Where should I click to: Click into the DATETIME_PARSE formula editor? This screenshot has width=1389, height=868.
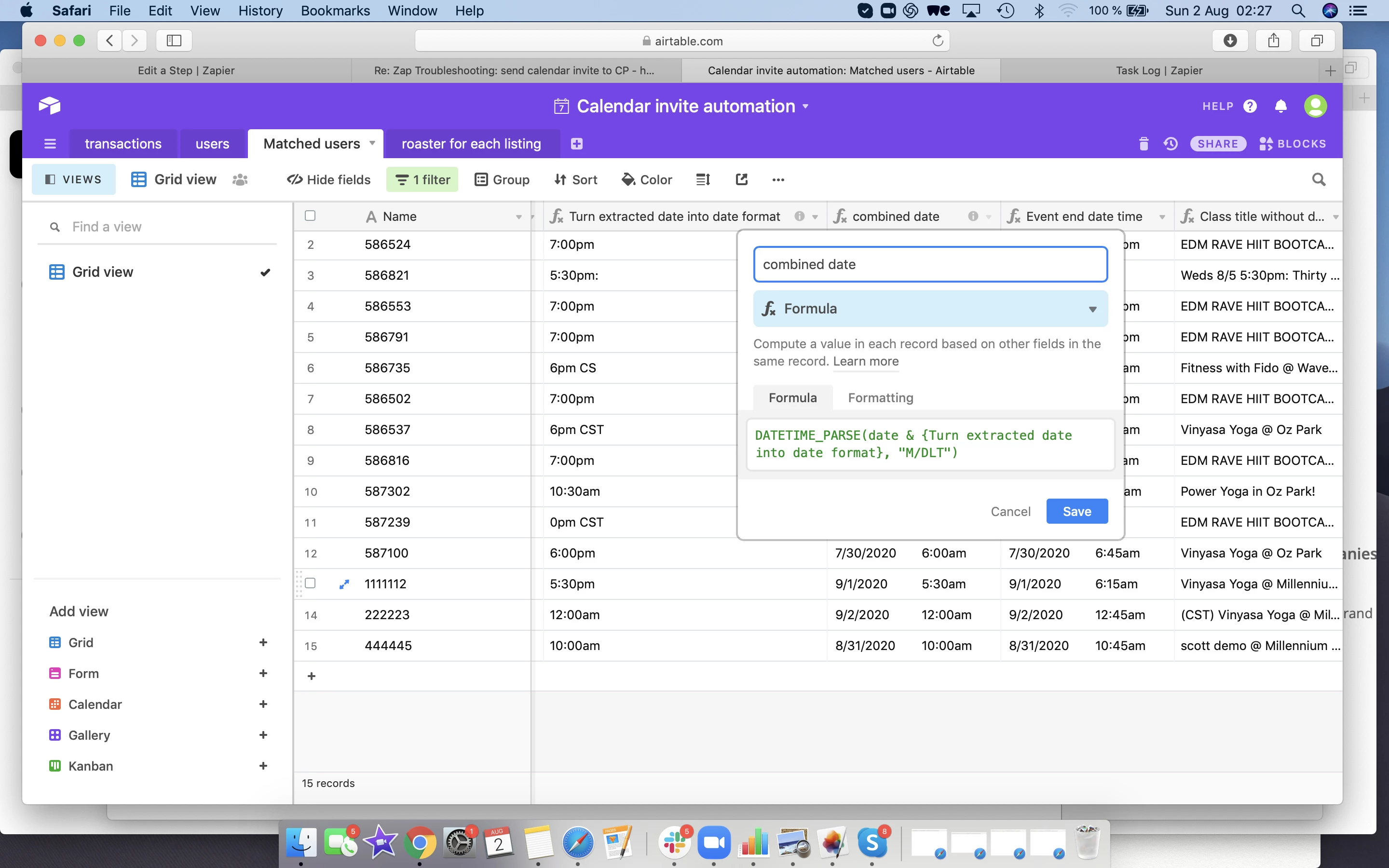point(930,444)
